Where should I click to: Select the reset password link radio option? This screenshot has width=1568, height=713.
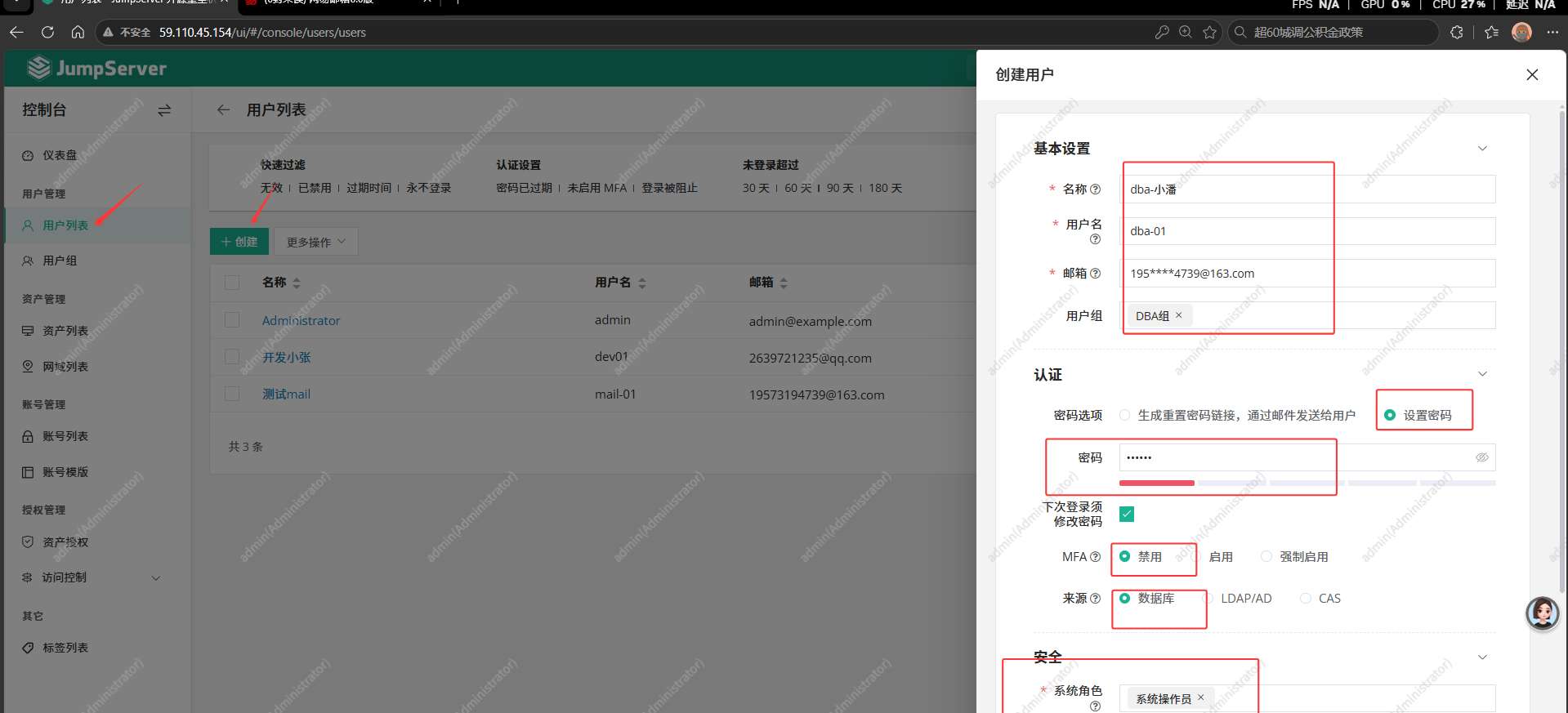[1124, 415]
